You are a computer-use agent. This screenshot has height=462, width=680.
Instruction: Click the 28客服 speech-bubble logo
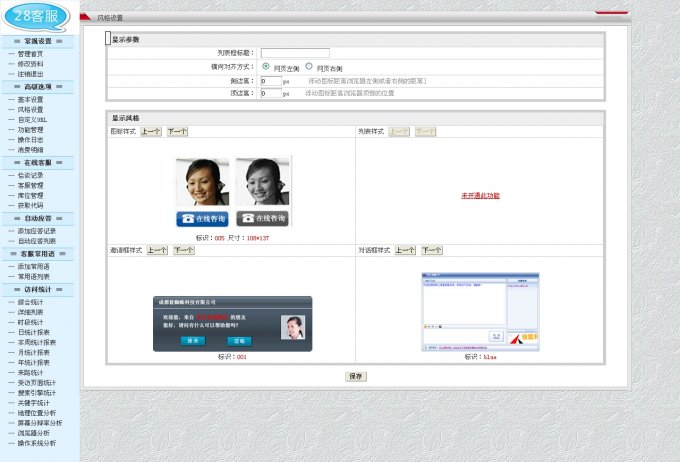tap(36, 17)
